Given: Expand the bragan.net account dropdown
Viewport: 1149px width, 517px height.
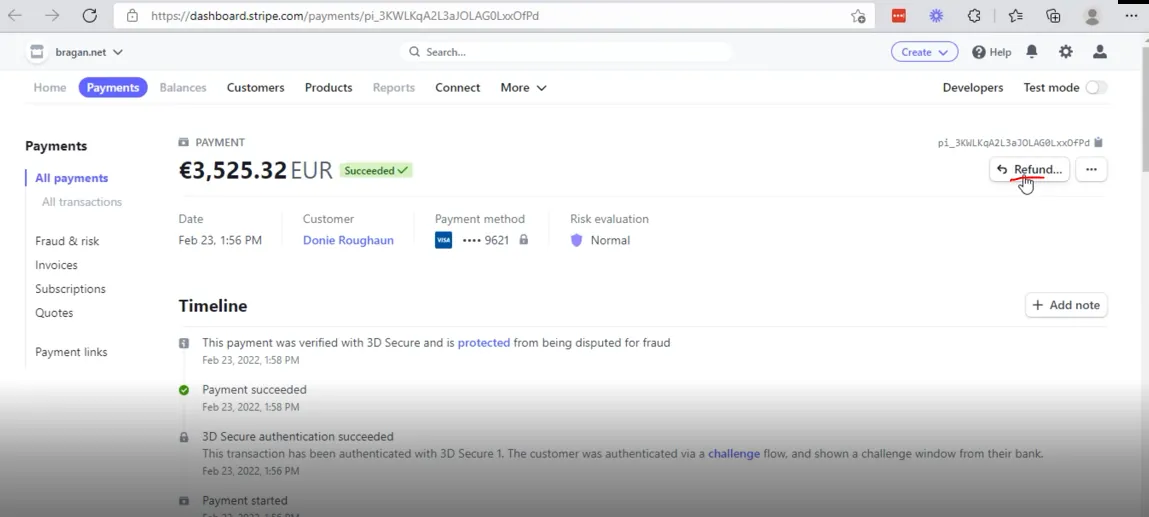Looking at the screenshot, I should 89,52.
